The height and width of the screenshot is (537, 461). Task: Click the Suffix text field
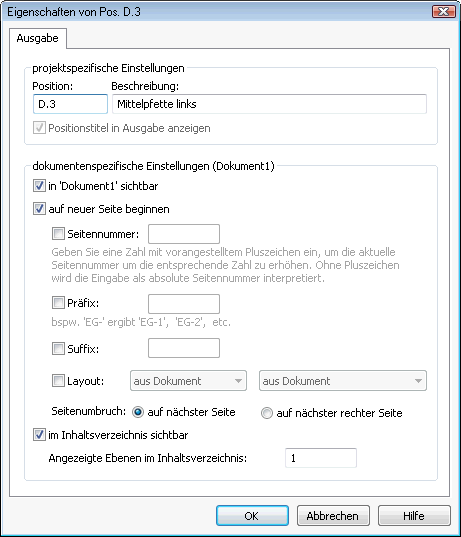coord(184,348)
